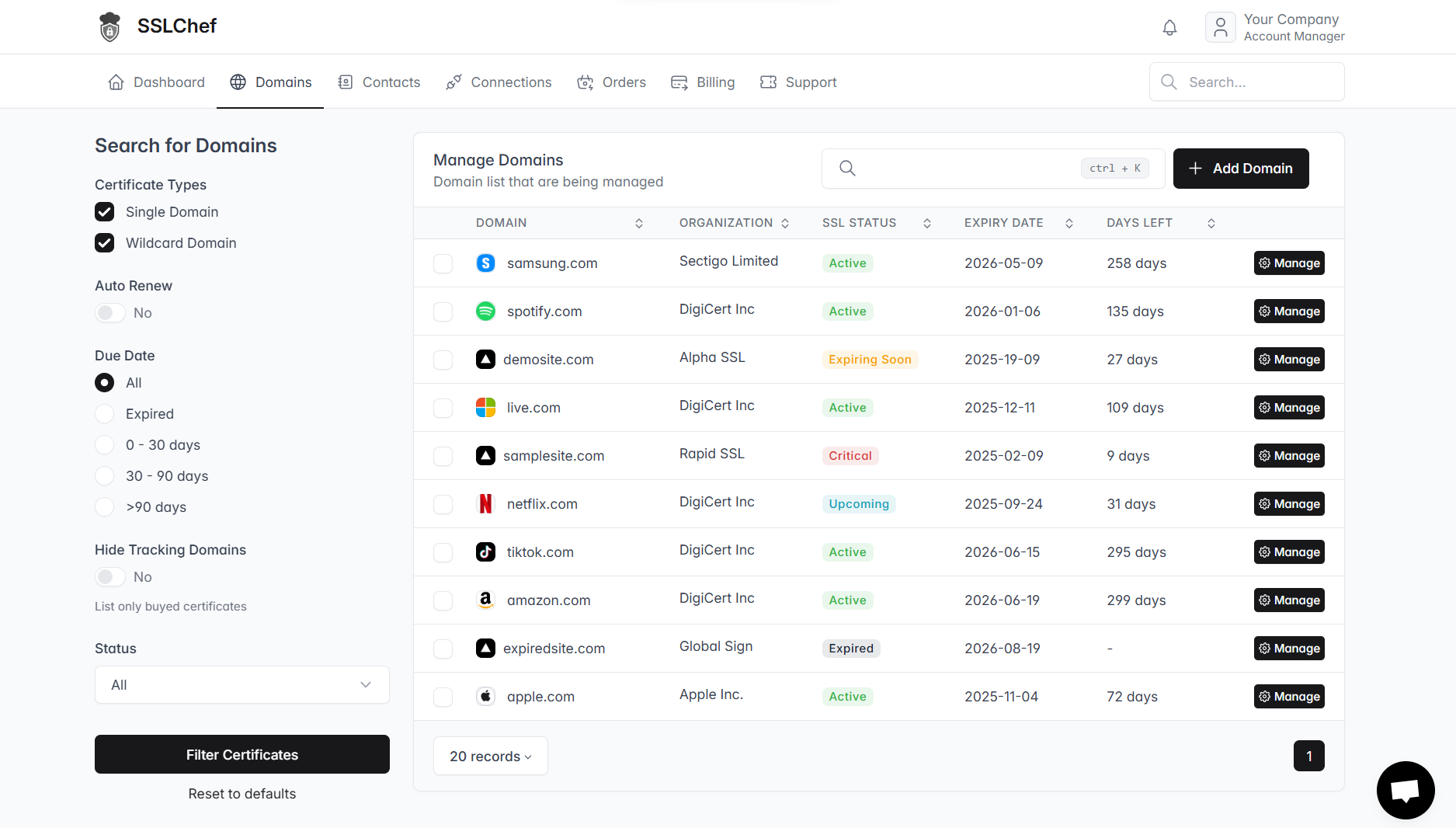The image size is (1456, 828).
Task: Open the Orders tab
Action: (x=611, y=82)
